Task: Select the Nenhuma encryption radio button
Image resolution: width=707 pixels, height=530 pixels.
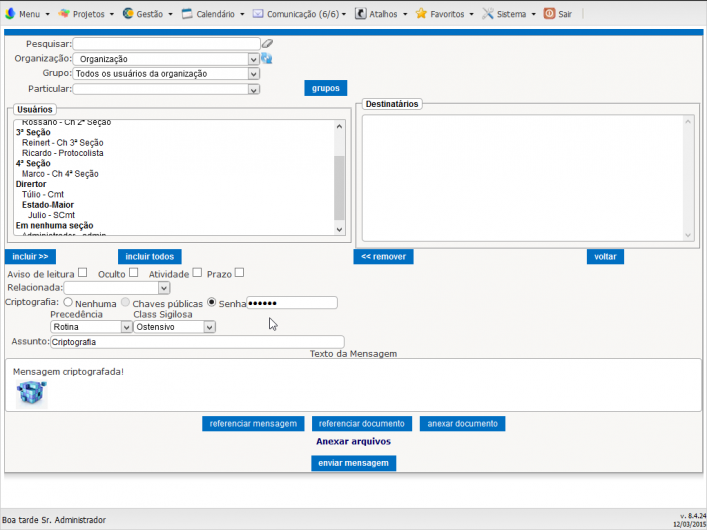Action: (x=68, y=302)
